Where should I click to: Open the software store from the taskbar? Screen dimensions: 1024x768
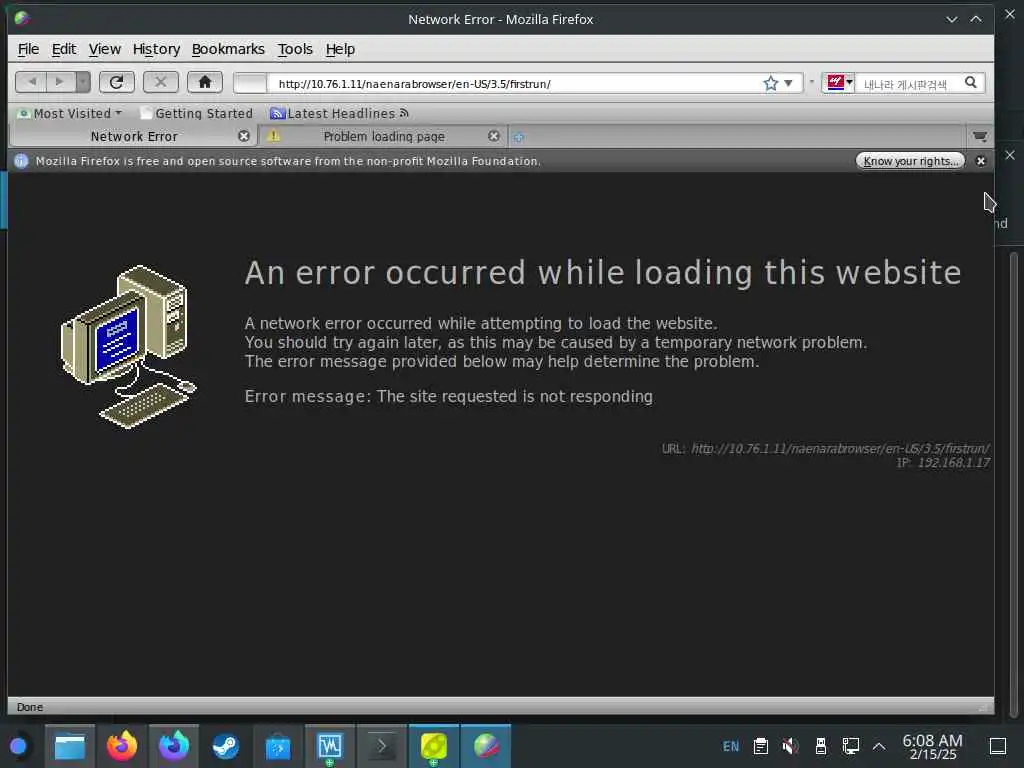tap(278, 746)
